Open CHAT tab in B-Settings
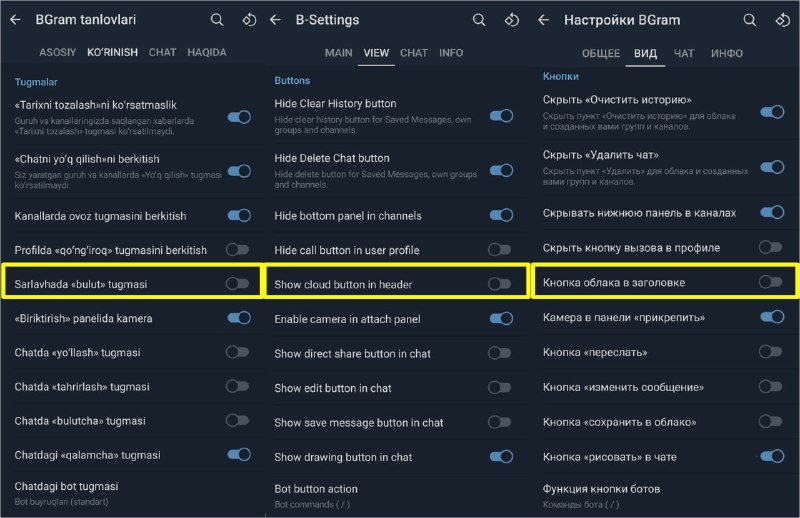The image size is (800, 518). (x=414, y=53)
